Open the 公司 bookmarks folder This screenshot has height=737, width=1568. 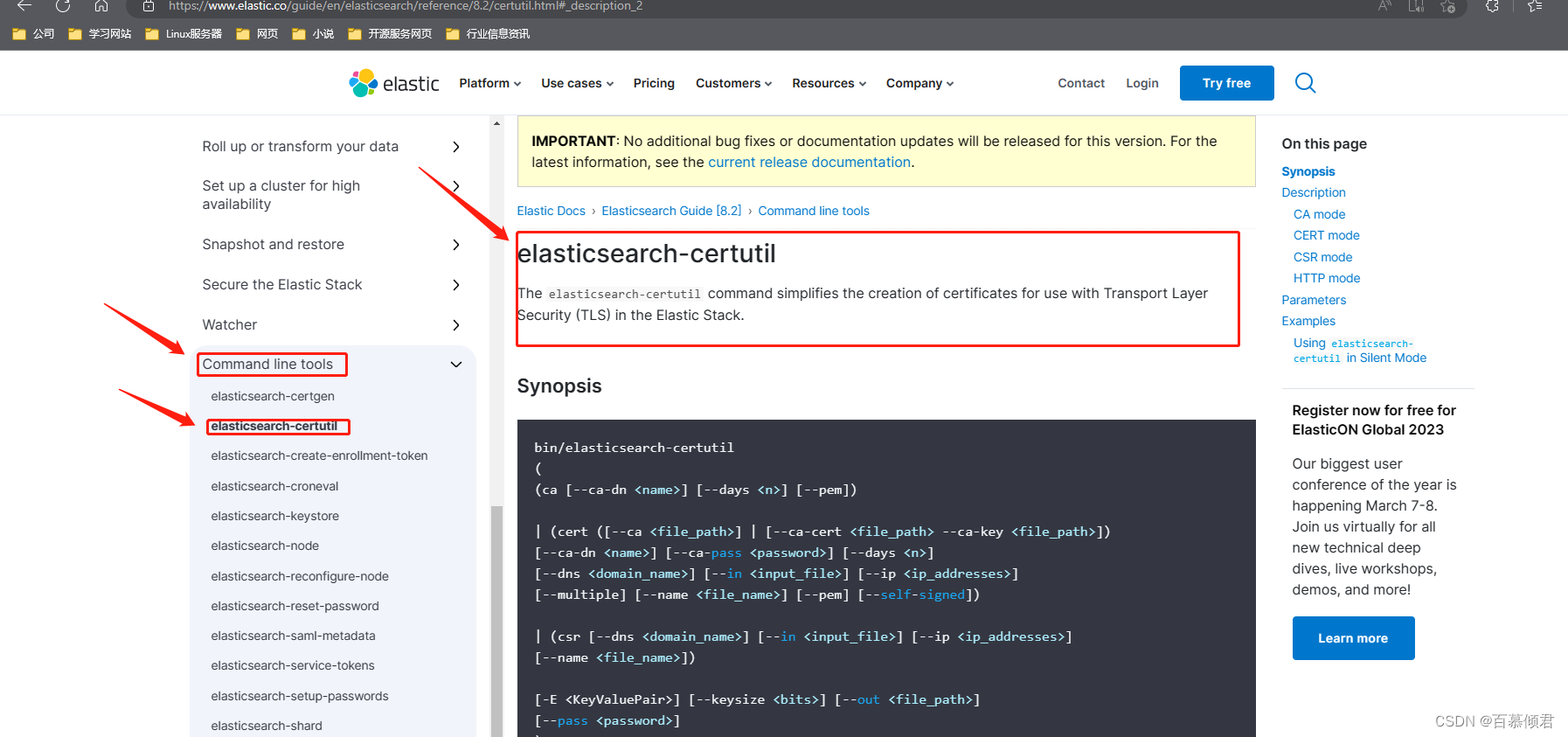(33, 34)
